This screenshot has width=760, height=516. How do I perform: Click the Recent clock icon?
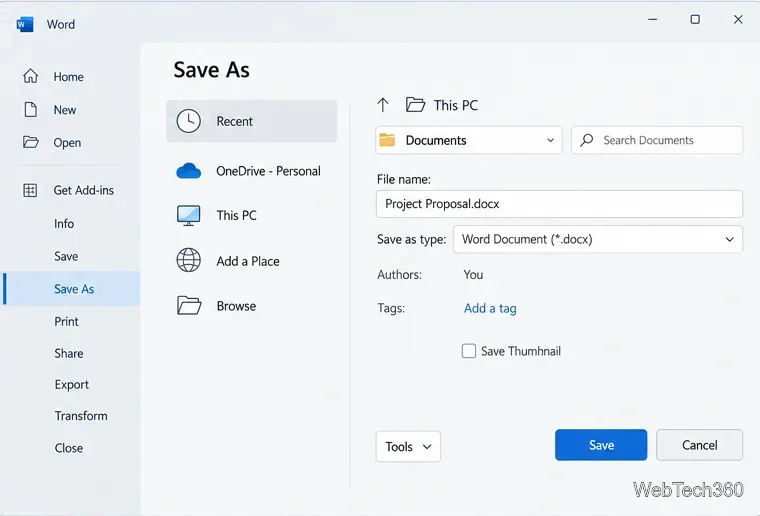point(189,121)
